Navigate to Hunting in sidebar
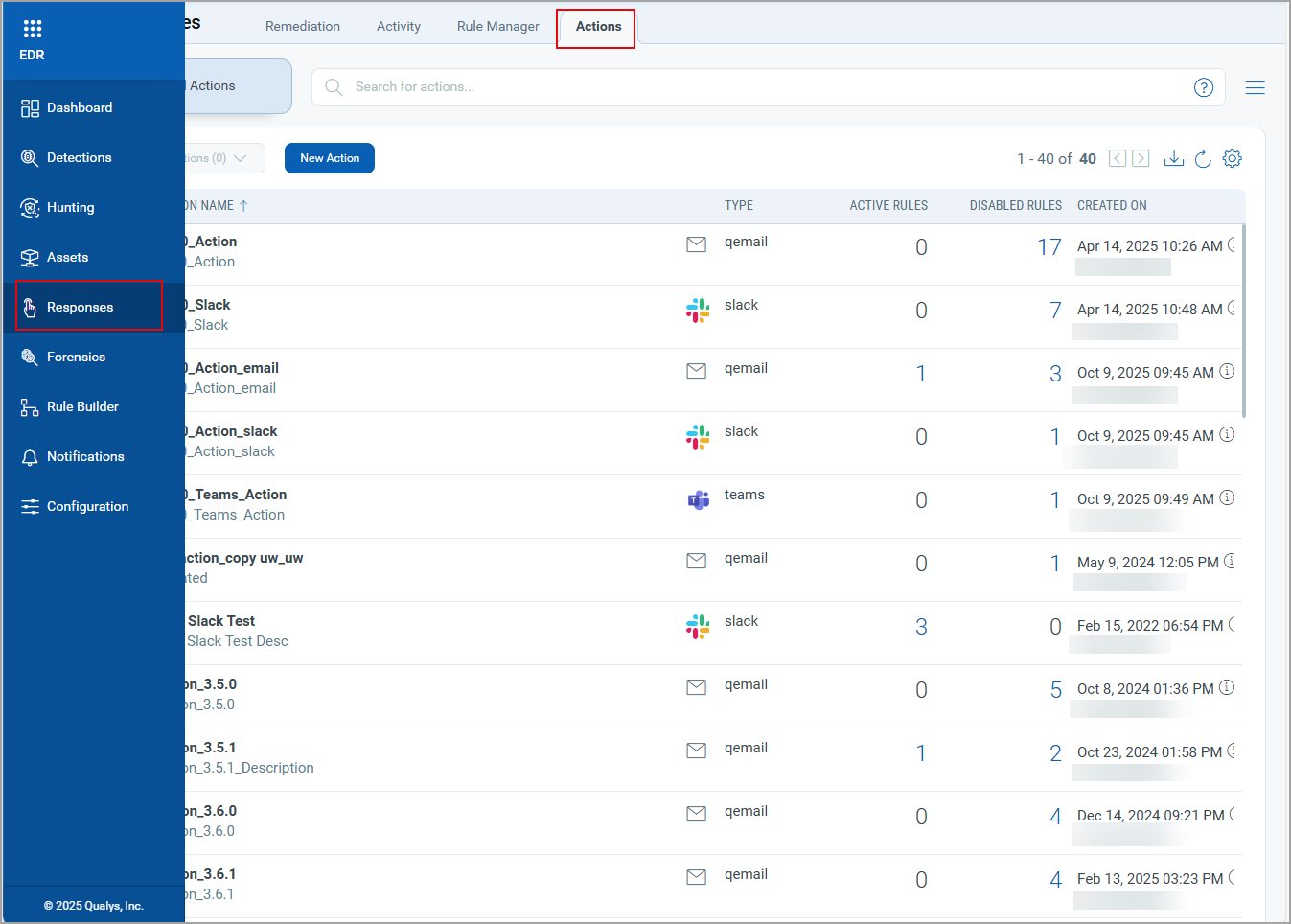This screenshot has width=1291, height=924. pyautogui.click(x=70, y=207)
